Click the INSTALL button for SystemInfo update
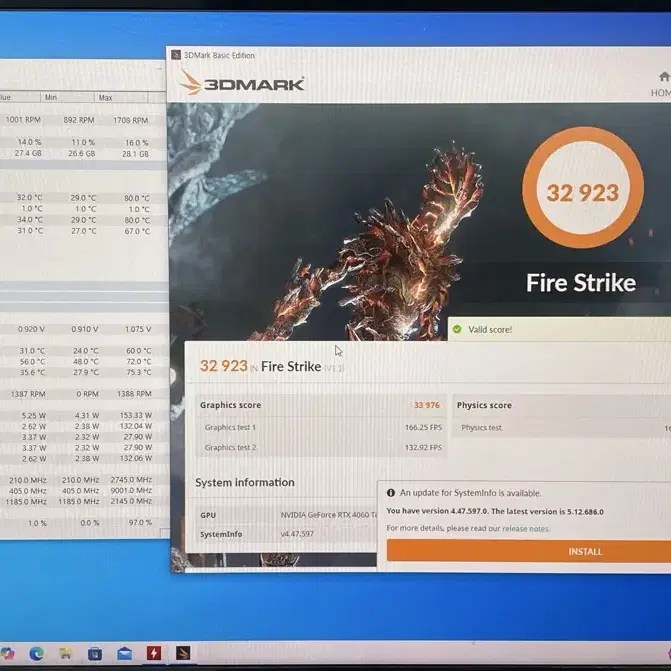Viewport: 671px width, 671px height. pyautogui.click(x=529, y=551)
